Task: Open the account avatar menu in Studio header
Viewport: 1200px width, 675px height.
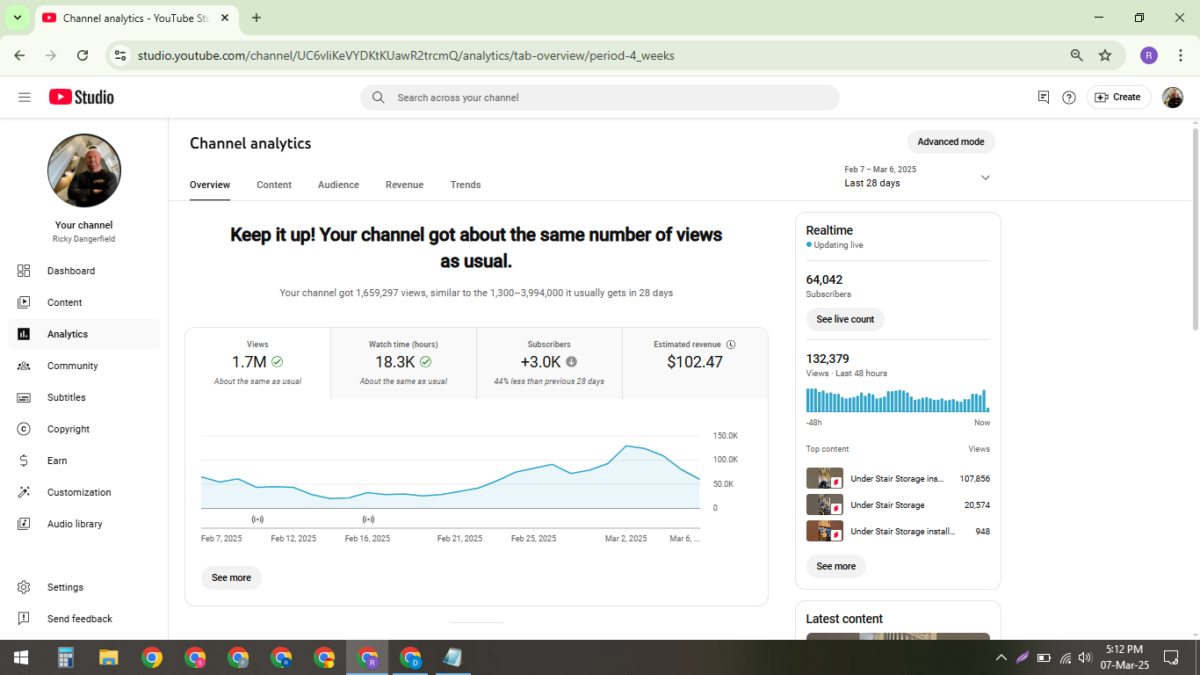Action: pos(1172,97)
